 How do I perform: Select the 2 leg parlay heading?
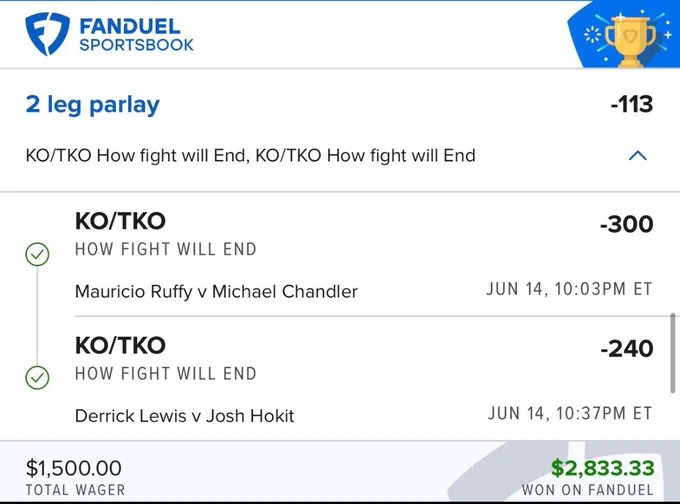pos(93,105)
